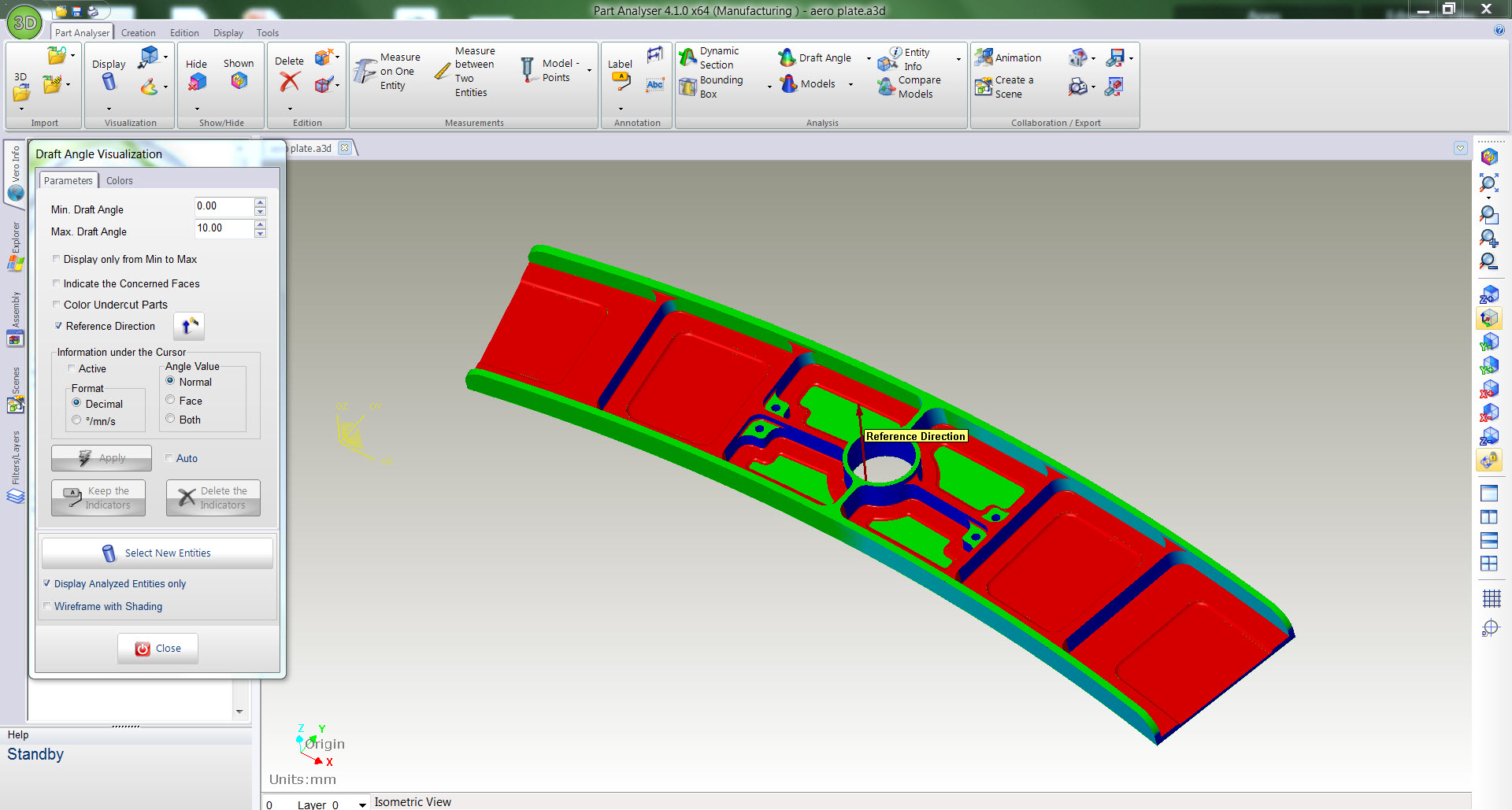Click the red Delete X icon
1512x810 pixels.
(290, 82)
